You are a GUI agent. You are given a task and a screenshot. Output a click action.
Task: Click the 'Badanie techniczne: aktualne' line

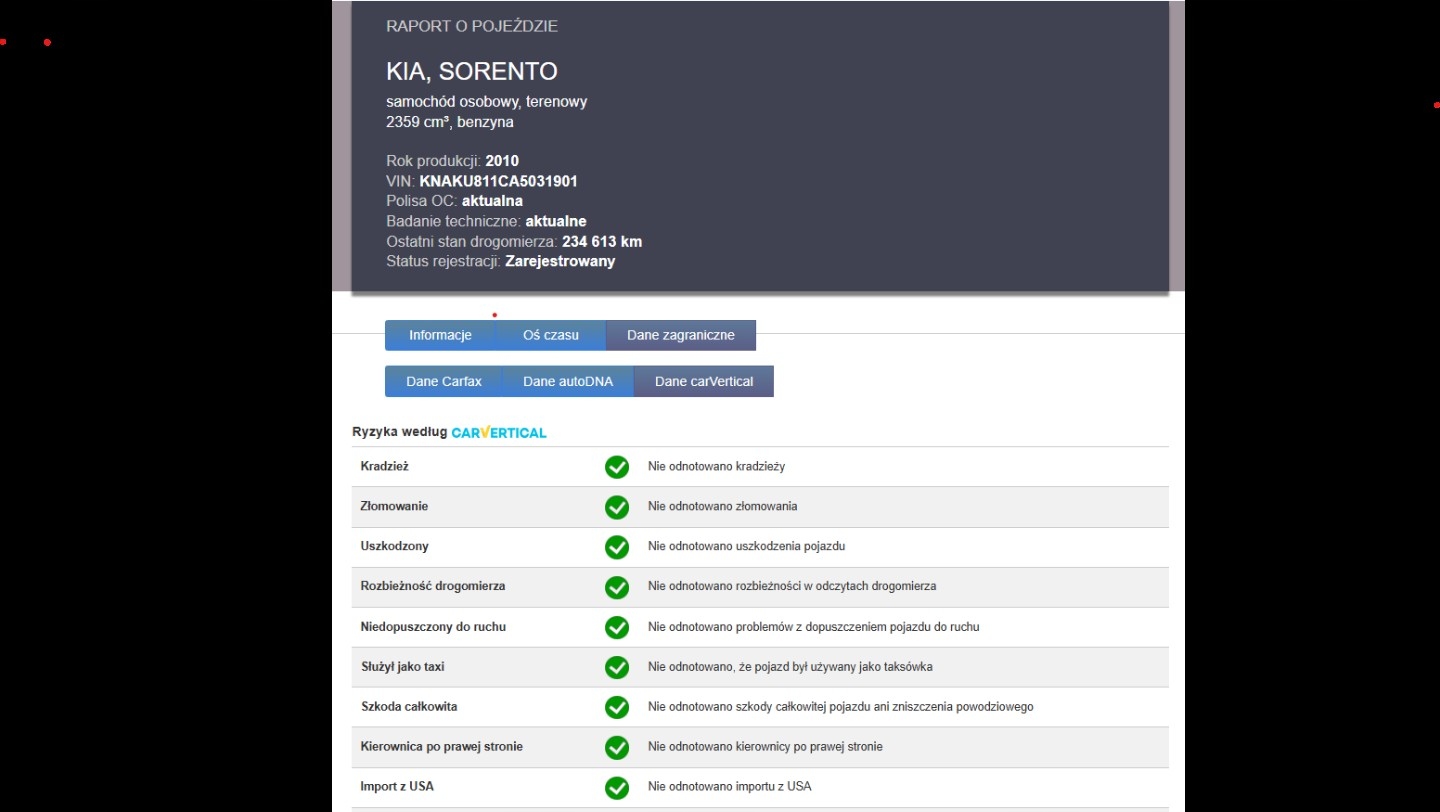pyautogui.click(x=486, y=221)
